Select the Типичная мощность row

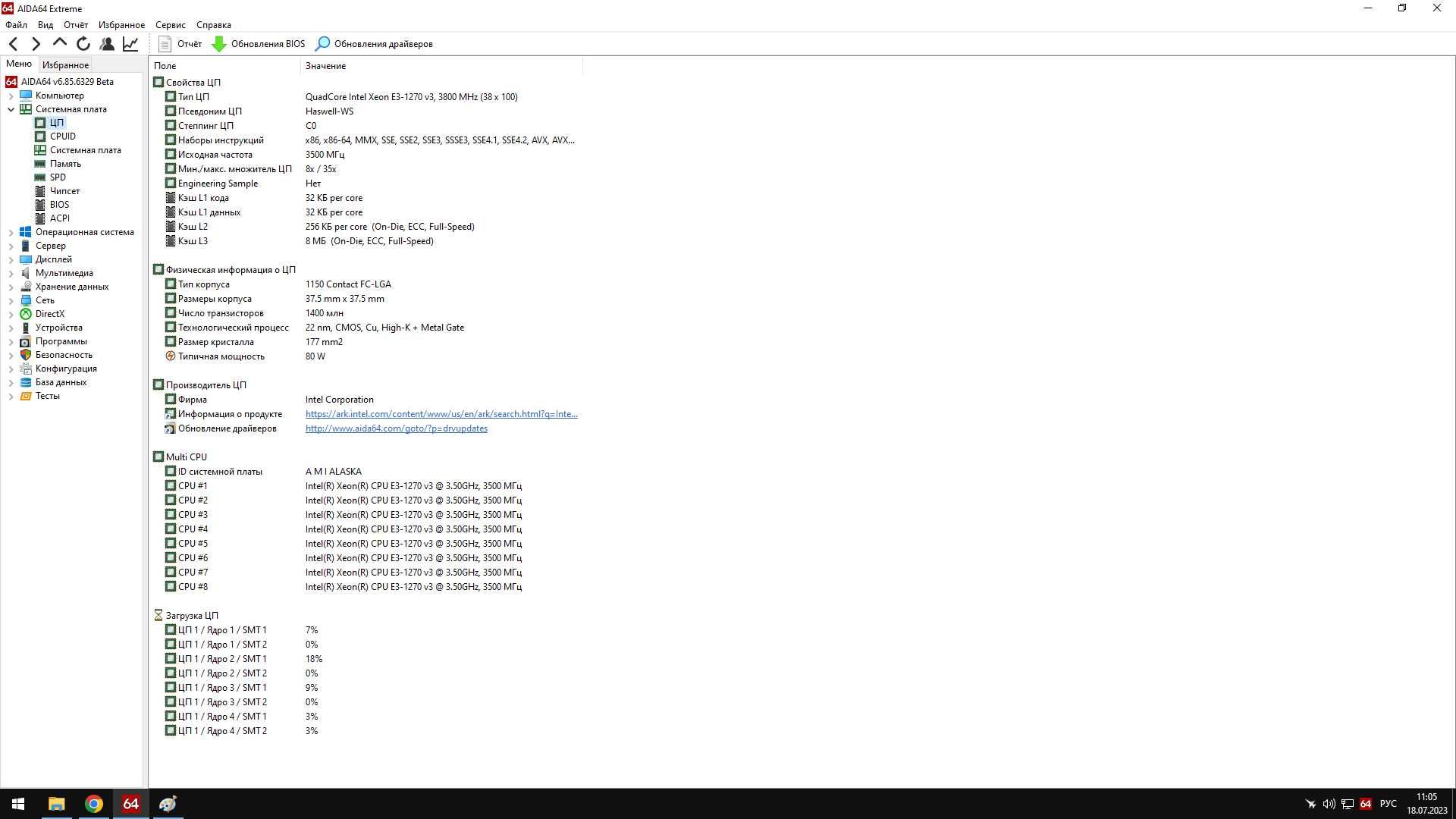367,356
